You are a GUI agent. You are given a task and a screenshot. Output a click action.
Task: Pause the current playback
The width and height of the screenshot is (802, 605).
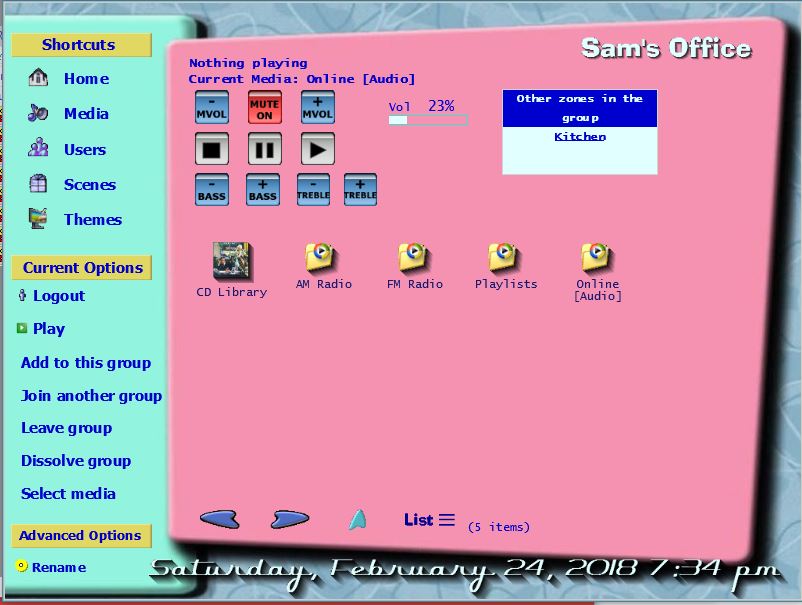[x=264, y=150]
